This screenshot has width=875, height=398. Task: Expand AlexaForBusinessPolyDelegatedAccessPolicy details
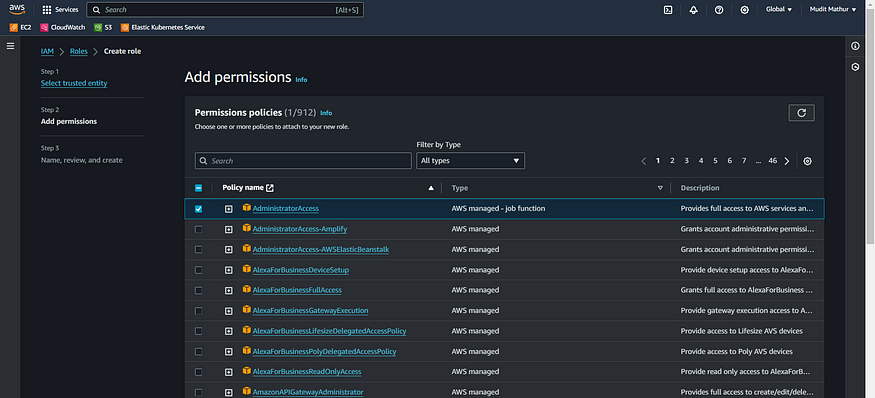click(x=228, y=352)
